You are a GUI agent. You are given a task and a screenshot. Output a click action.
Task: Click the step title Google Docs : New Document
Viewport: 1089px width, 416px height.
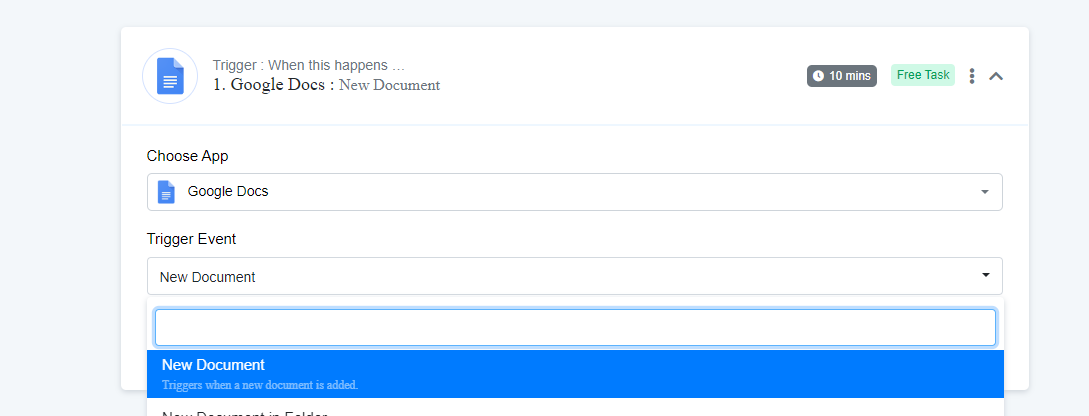tap(327, 85)
